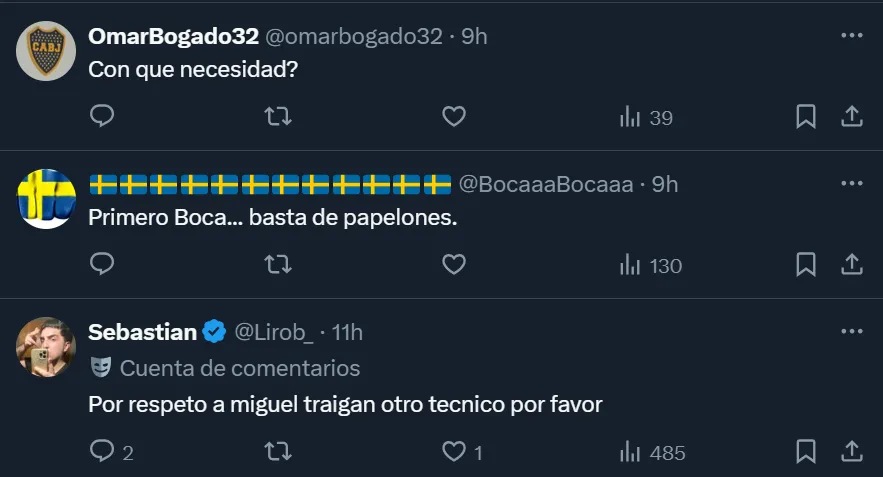Reply to OmarBogado32's tweet

pos(102,117)
